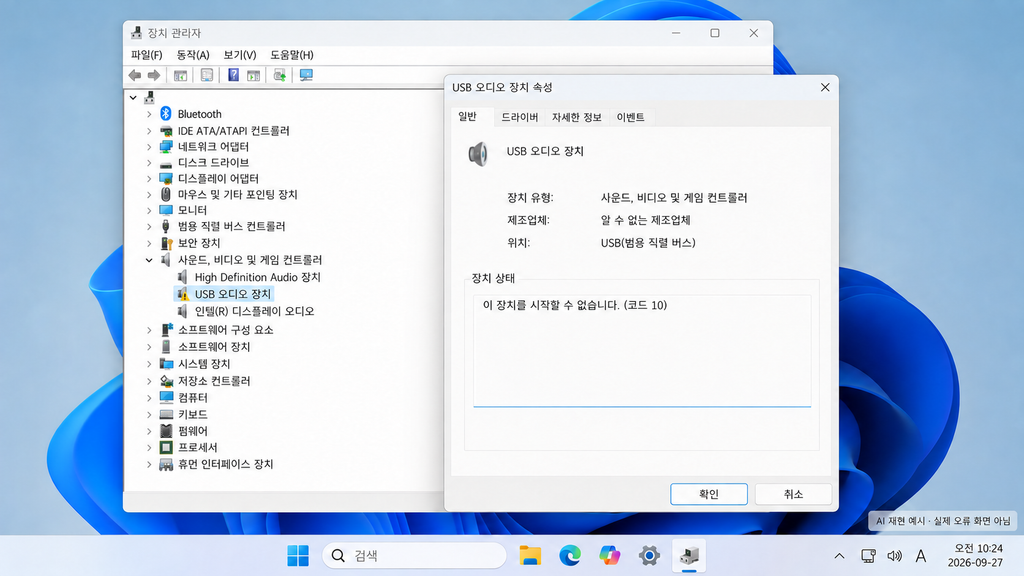Open the 보기(V) menu
The image size is (1024, 576).
pyautogui.click(x=240, y=55)
